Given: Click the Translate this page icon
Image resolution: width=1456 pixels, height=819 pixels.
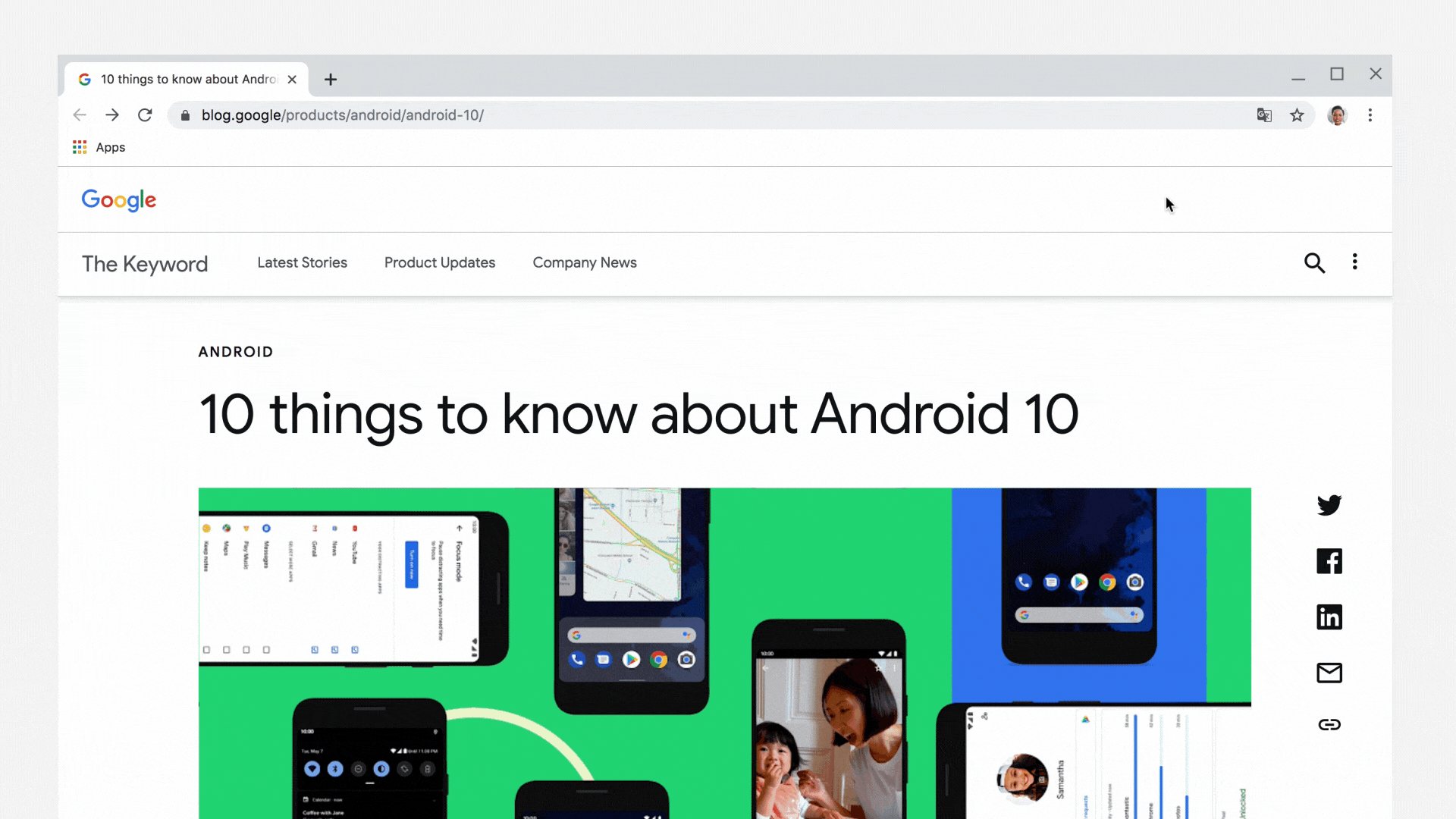Looking at the screenshot, I should (1263, 115).
